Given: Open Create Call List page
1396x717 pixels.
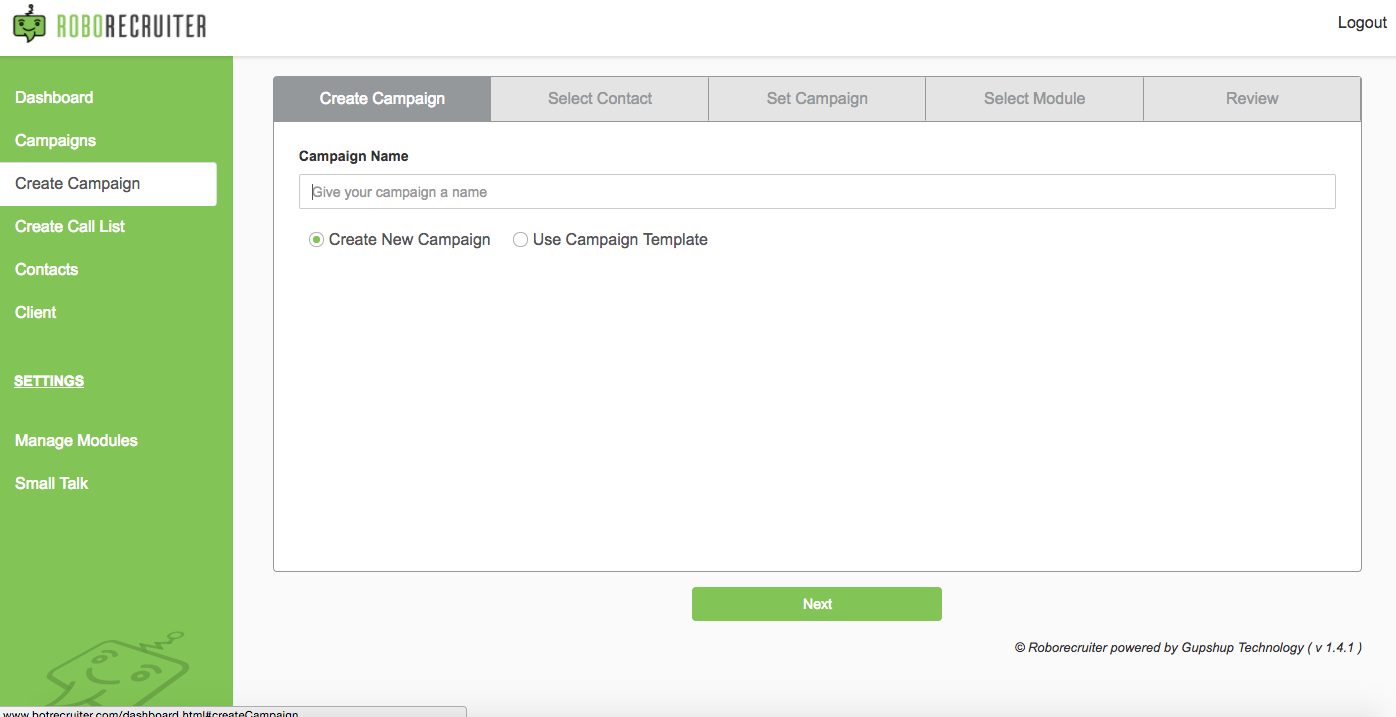Looking at the screenshot, I should (70, 227).
